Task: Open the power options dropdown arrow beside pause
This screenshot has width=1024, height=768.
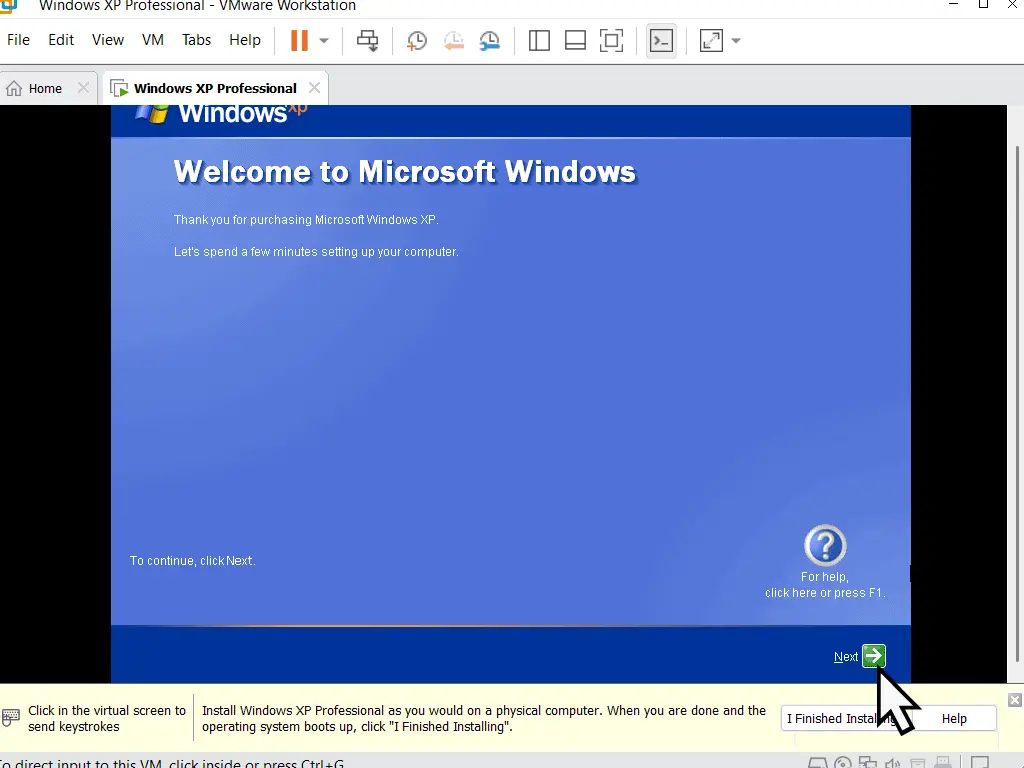Action: 324,40
